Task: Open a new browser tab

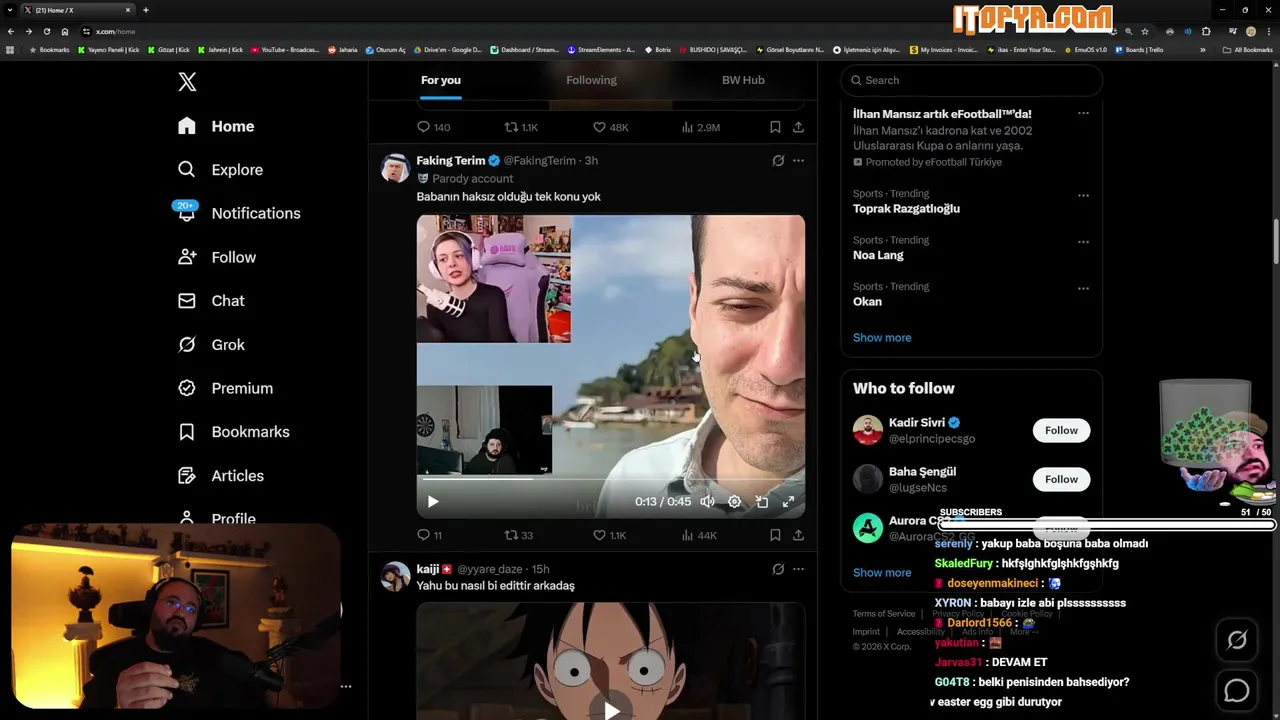Action: coord(146,10)
